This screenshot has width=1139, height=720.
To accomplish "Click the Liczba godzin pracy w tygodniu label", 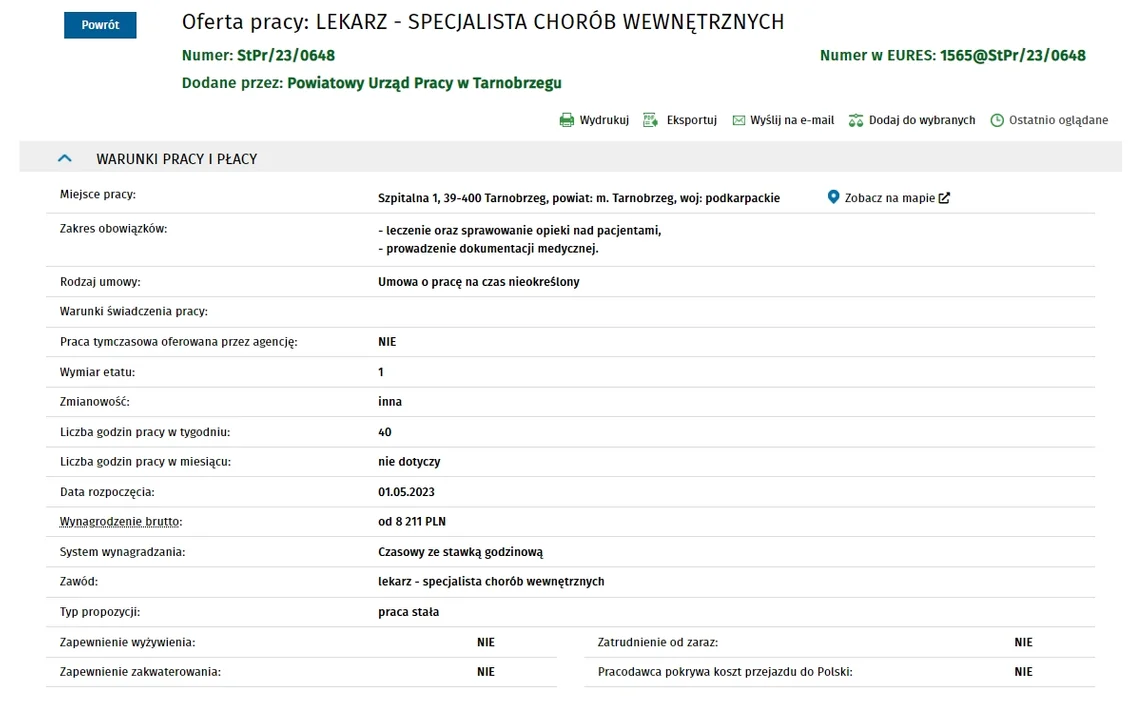I will point(145,432).
